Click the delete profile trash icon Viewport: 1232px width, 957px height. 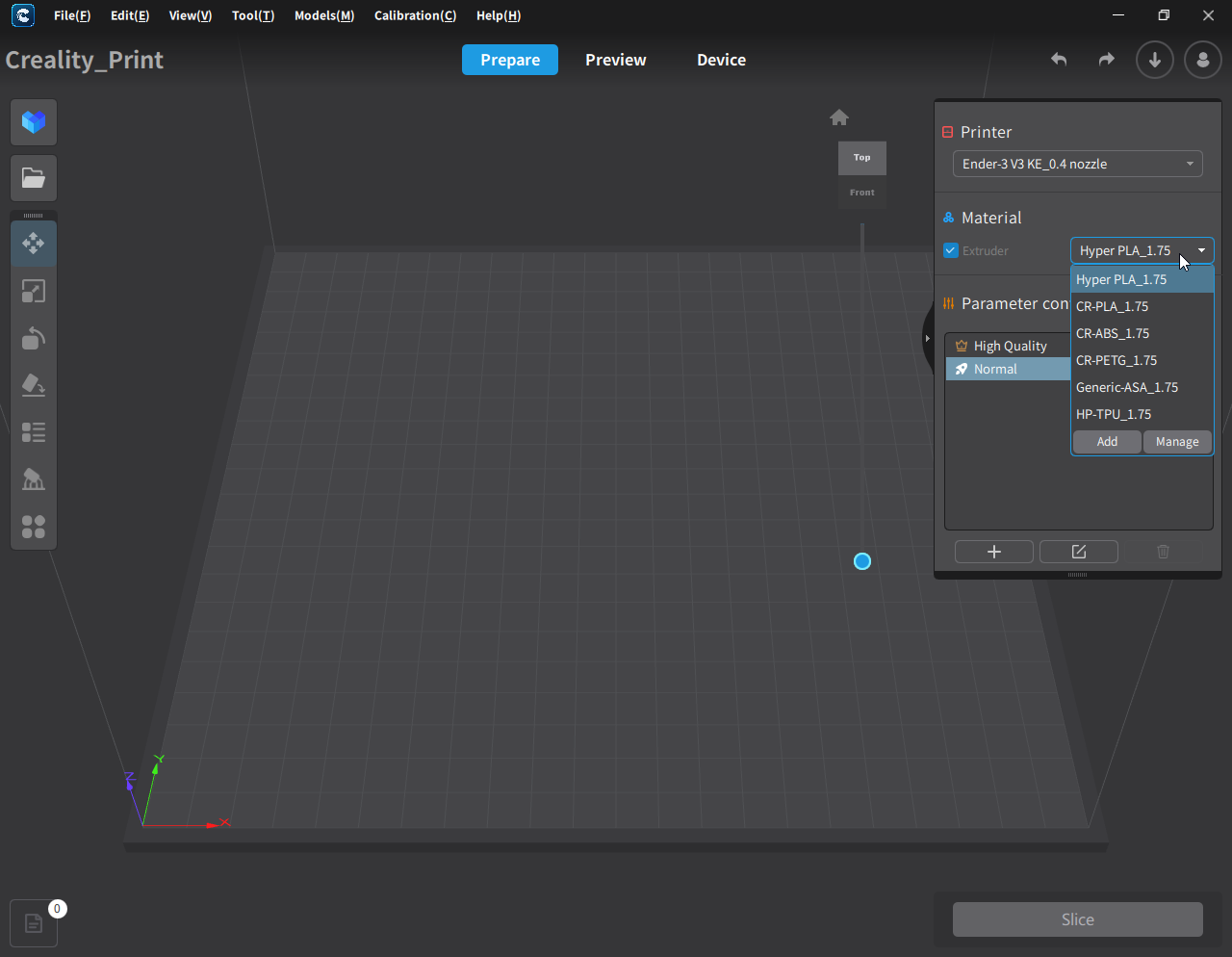[1163, 552]
